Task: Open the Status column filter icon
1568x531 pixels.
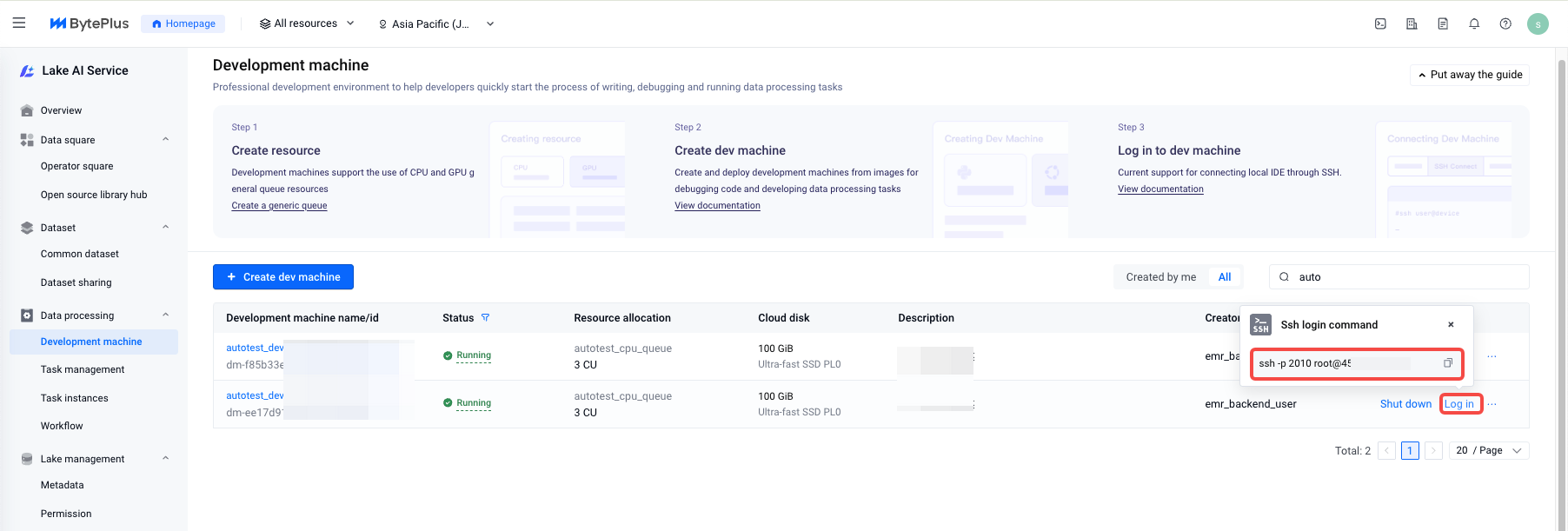Action: (486, 318)
